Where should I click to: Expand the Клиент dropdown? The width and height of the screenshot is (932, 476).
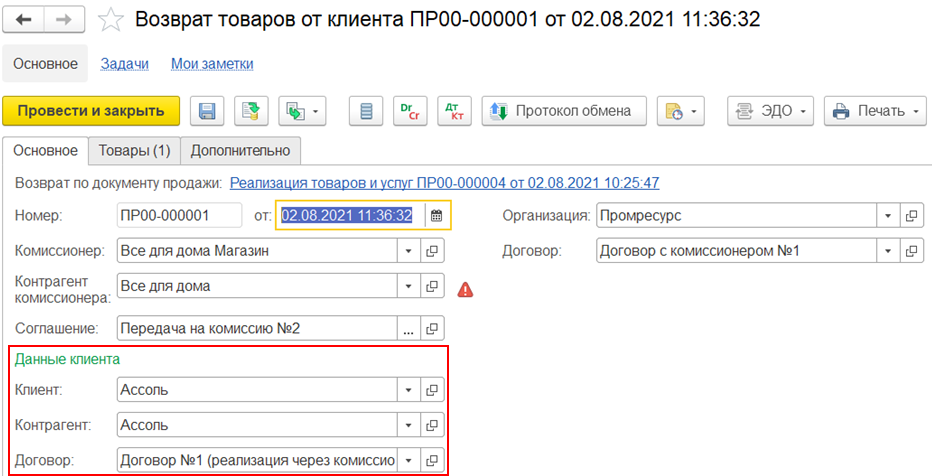click(x=408, y=390)
